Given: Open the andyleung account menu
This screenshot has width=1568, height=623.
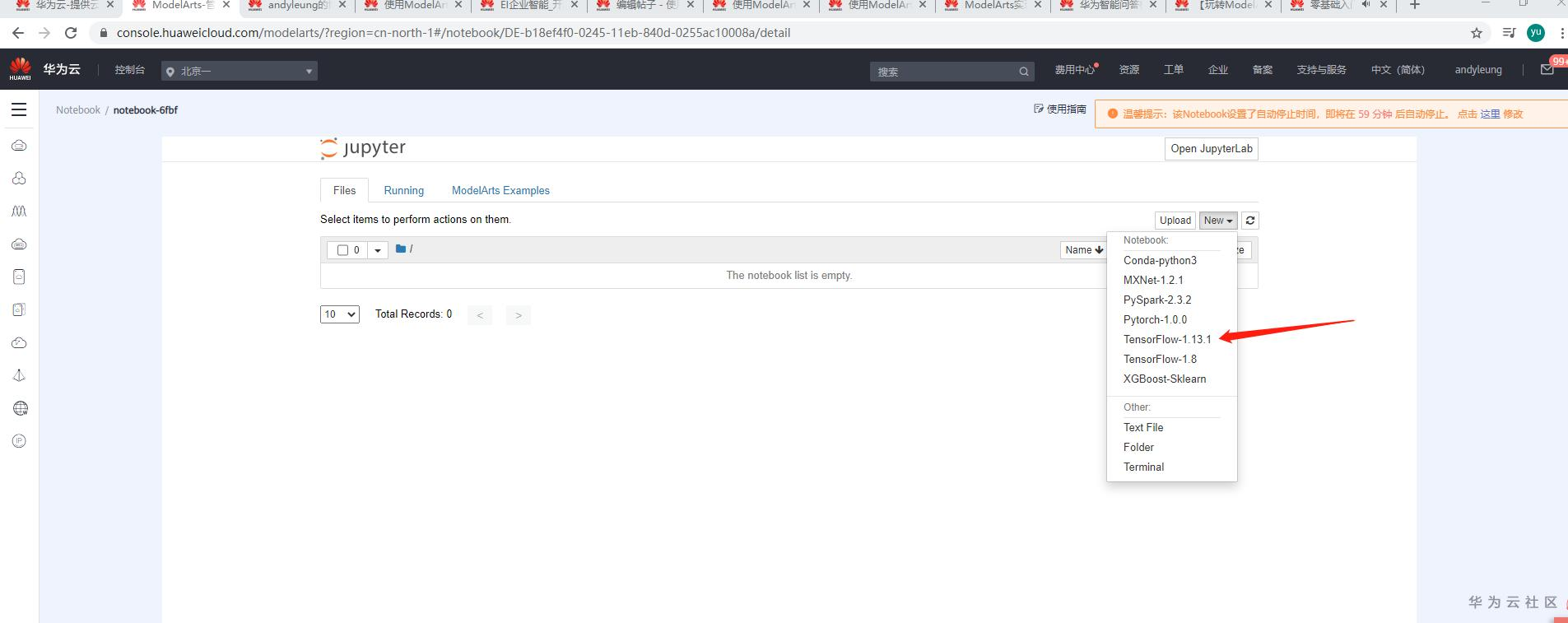Looking at the screenshot, I should [x=1478, y=70].
